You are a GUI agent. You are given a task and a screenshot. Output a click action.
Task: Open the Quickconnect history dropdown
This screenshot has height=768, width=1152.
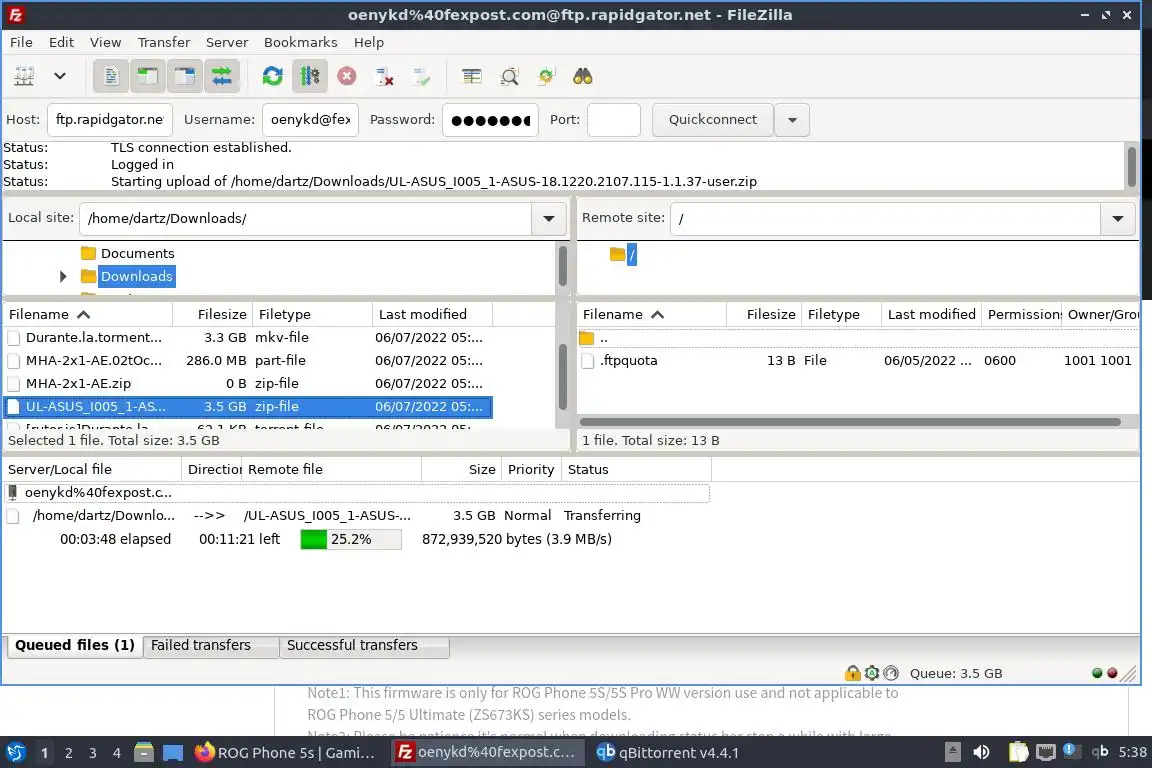[792, 119]
